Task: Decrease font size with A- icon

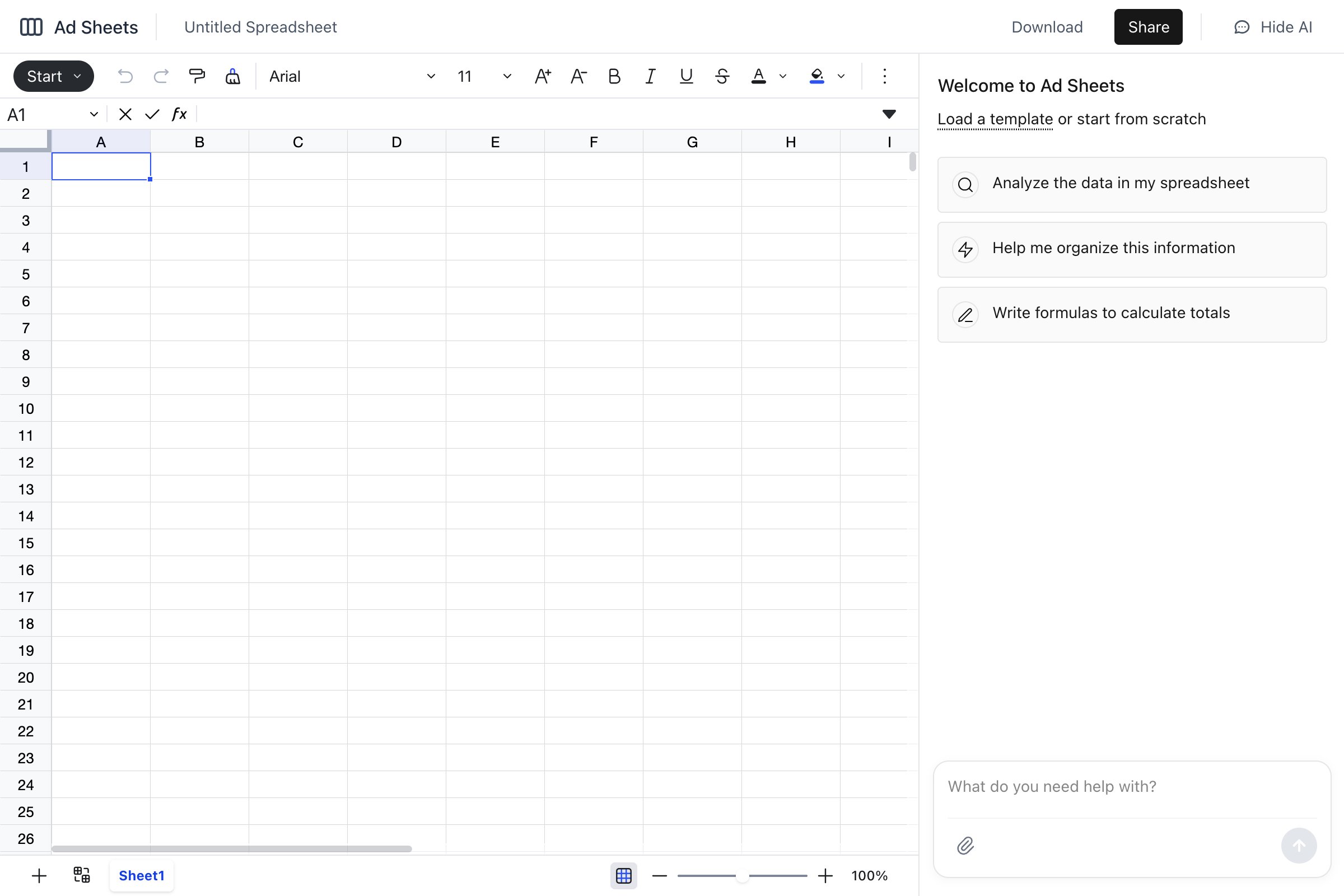Action: [x=578, y=76]
